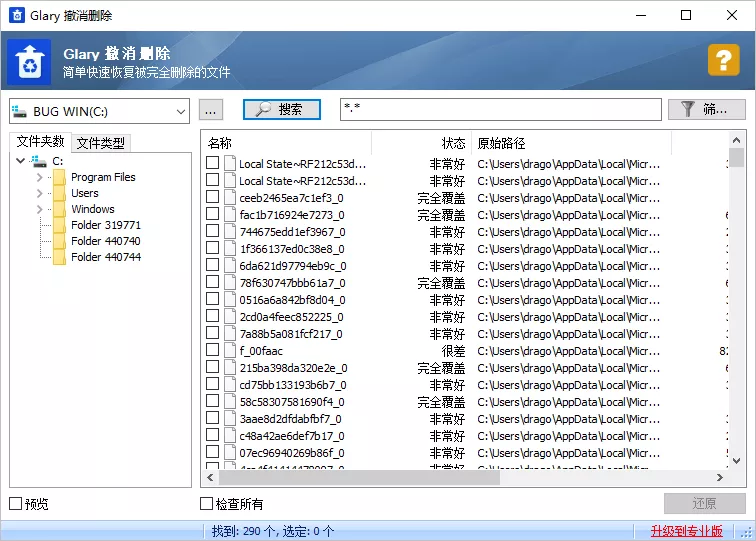756x541 pixels.
Task: Click the Windows folder icon in tree
Action: tap(59, 209)
